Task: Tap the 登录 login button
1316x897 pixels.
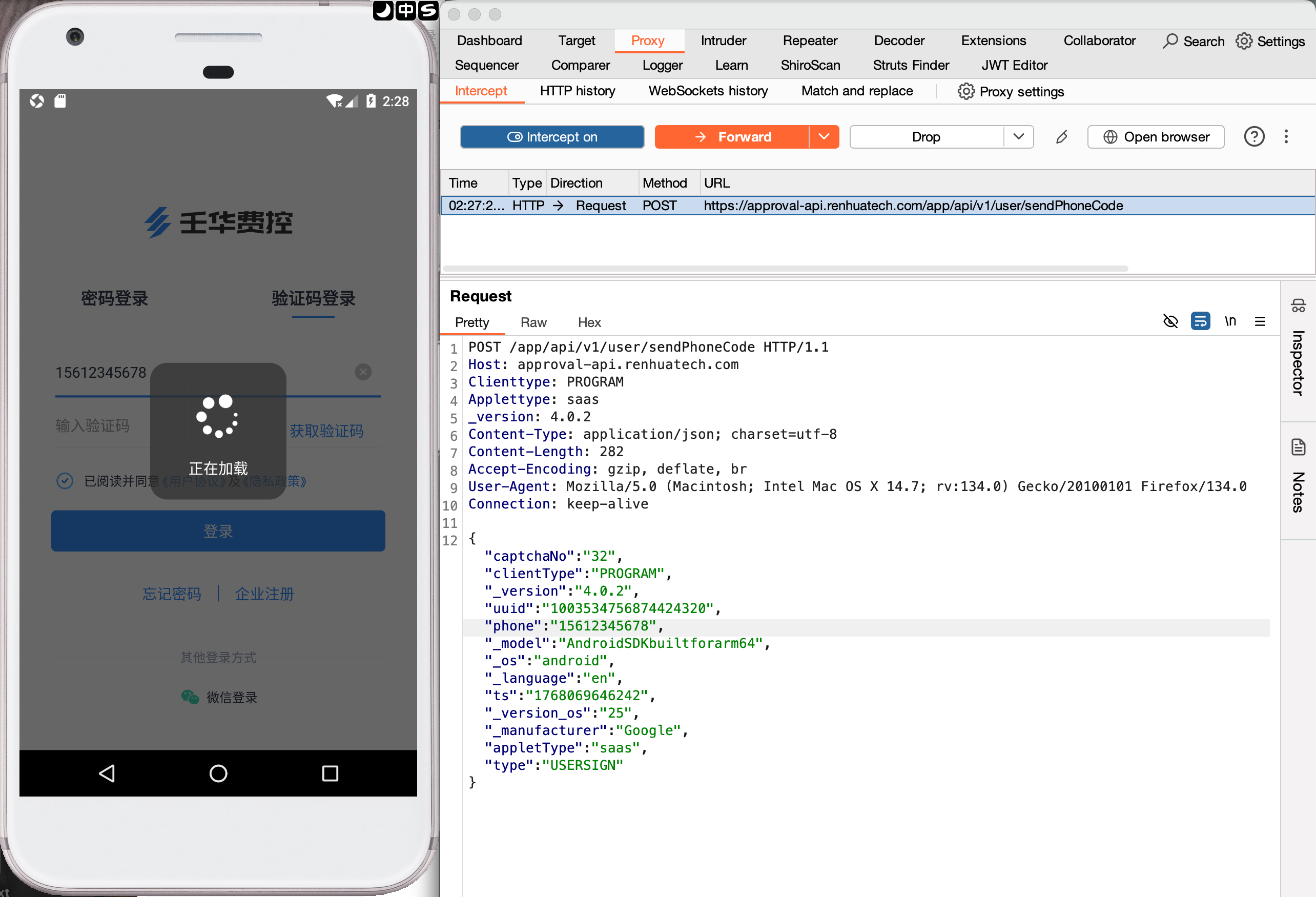Action: [x=218, y=531]
